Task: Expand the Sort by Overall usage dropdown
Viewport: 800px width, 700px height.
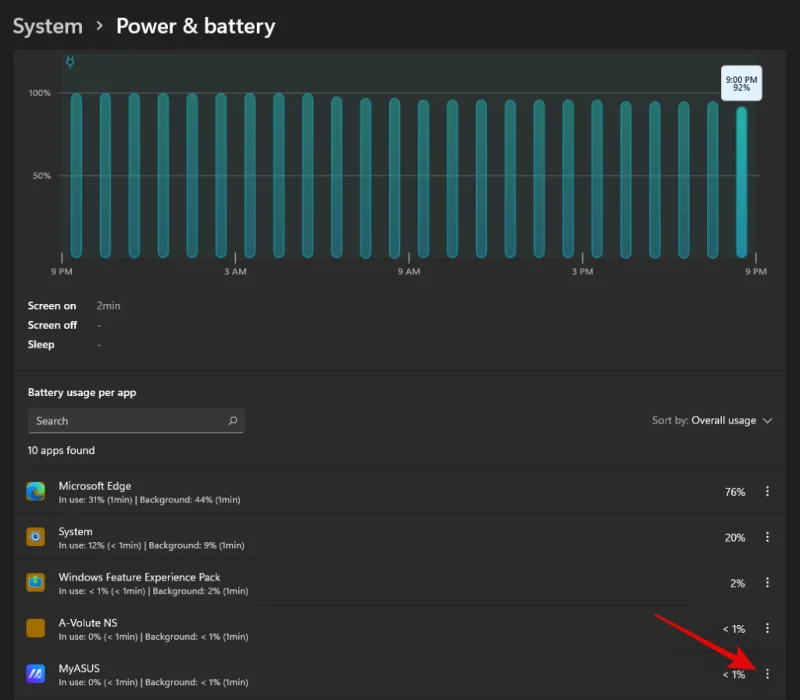Action: click(x=712, y=421)
